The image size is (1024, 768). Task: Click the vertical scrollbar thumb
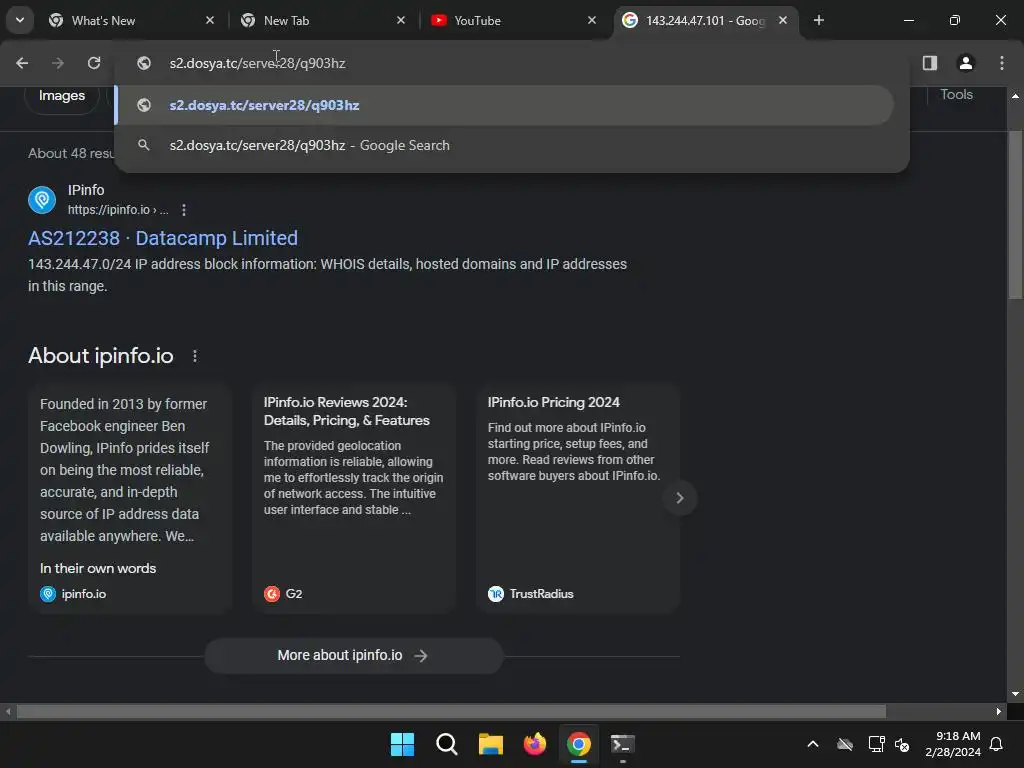coord(1015,216)
